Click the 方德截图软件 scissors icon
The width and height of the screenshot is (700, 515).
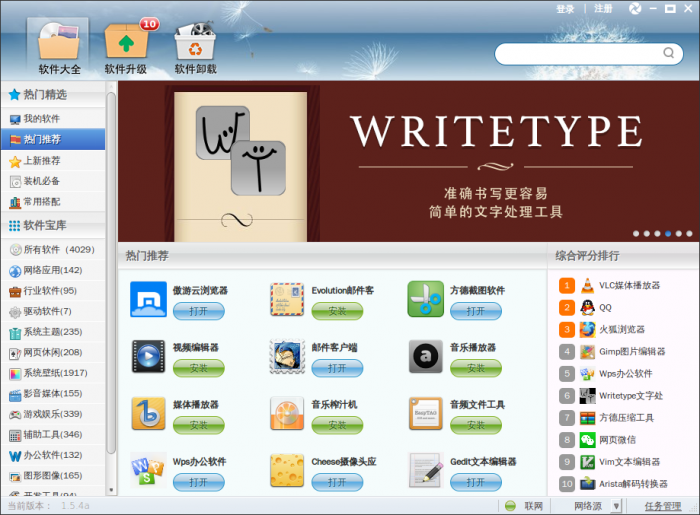425,299
